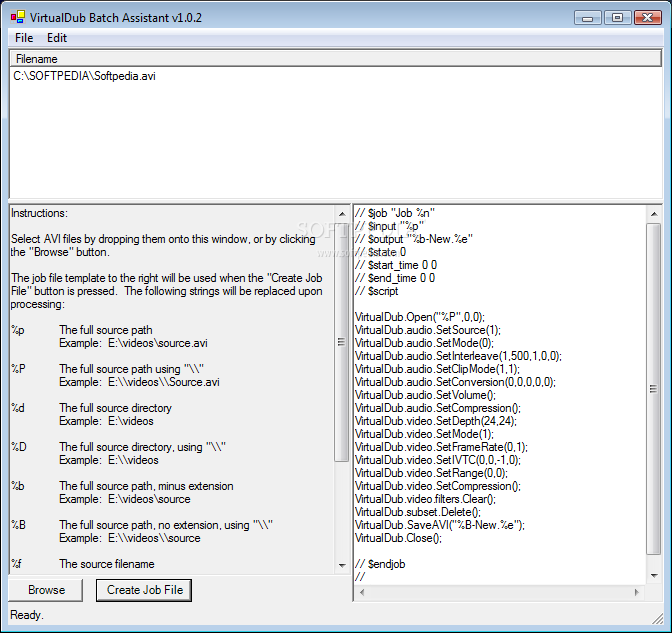
Task: Click the line 'VirtualDub.audio.SetMode(0);'
Action: tap(424, 343)
